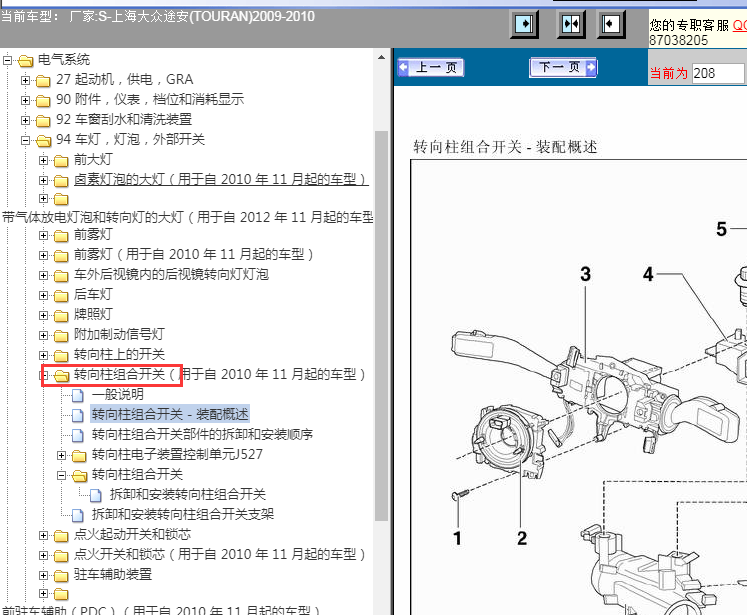747x615 pixels.
Task: Click the folder icon beside 前大灯
Action: pyautogui.click(x=62, y=160)
